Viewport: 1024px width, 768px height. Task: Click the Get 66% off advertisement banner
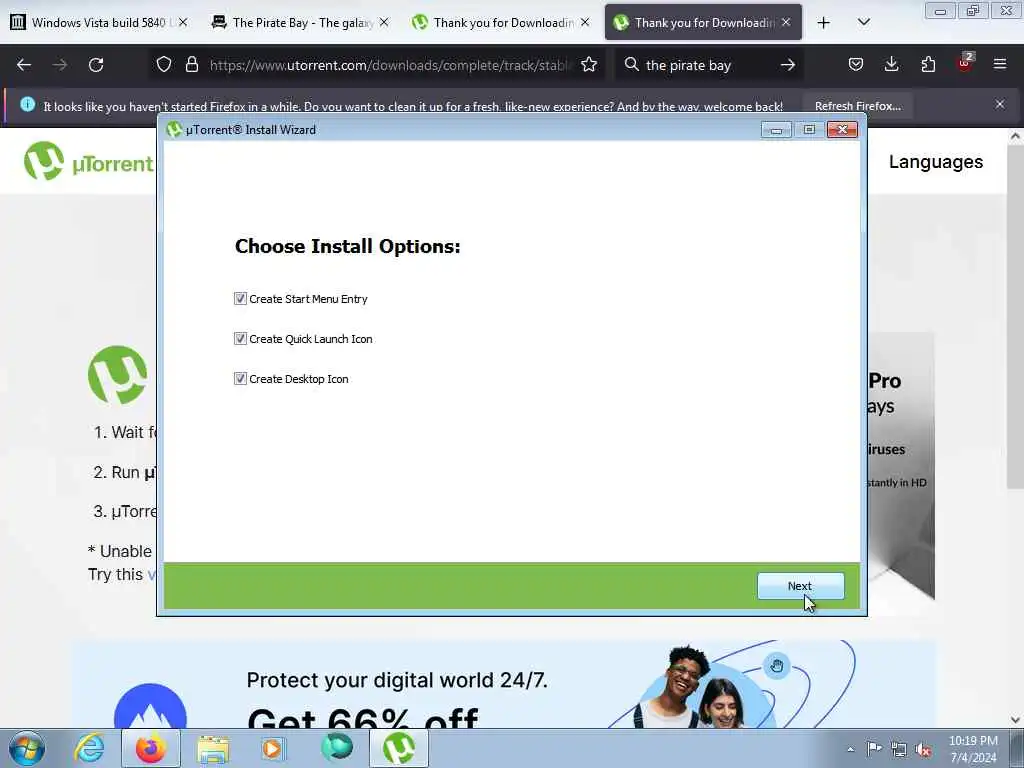coord(503,684)
